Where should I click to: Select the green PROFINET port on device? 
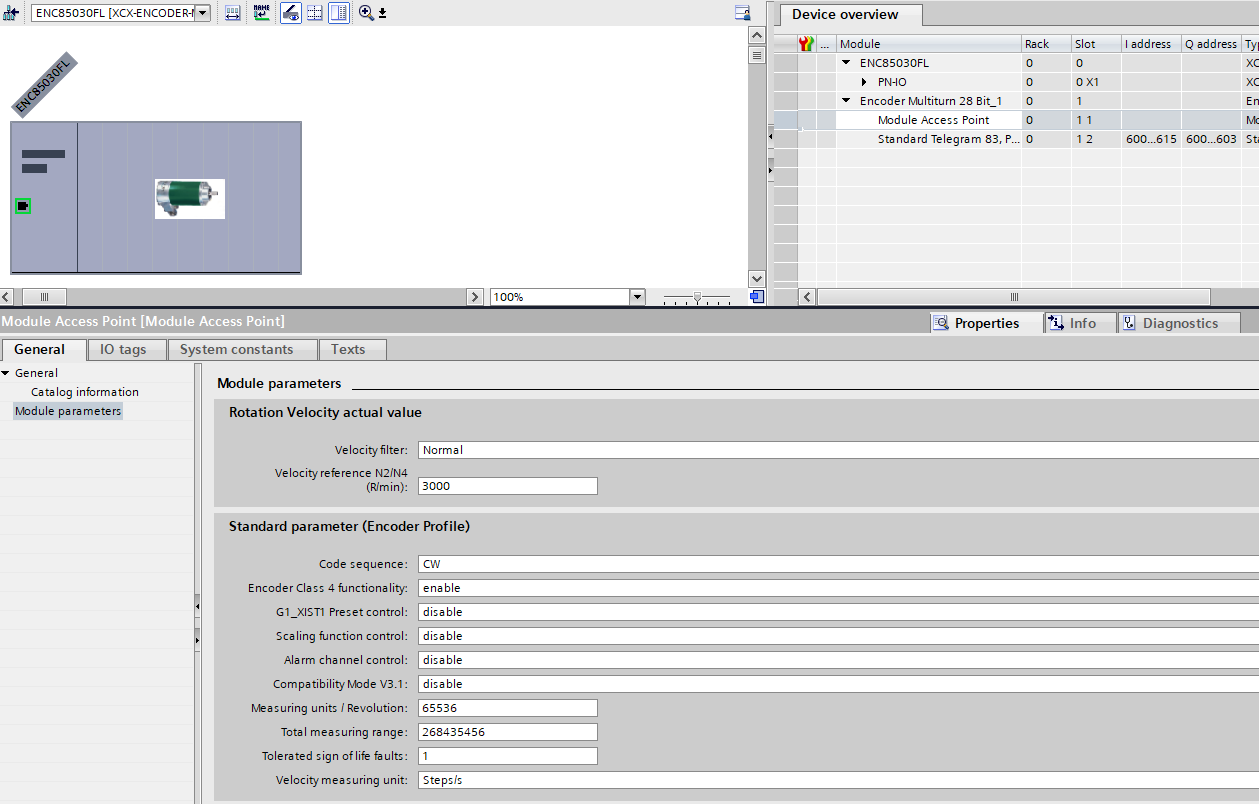(23, 206)
